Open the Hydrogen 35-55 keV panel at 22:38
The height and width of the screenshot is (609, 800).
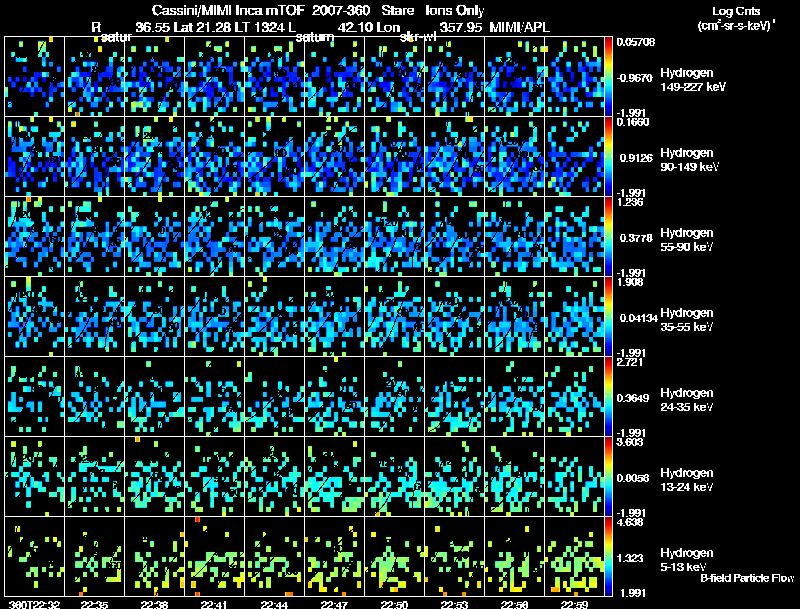click(x=155, y=316)
